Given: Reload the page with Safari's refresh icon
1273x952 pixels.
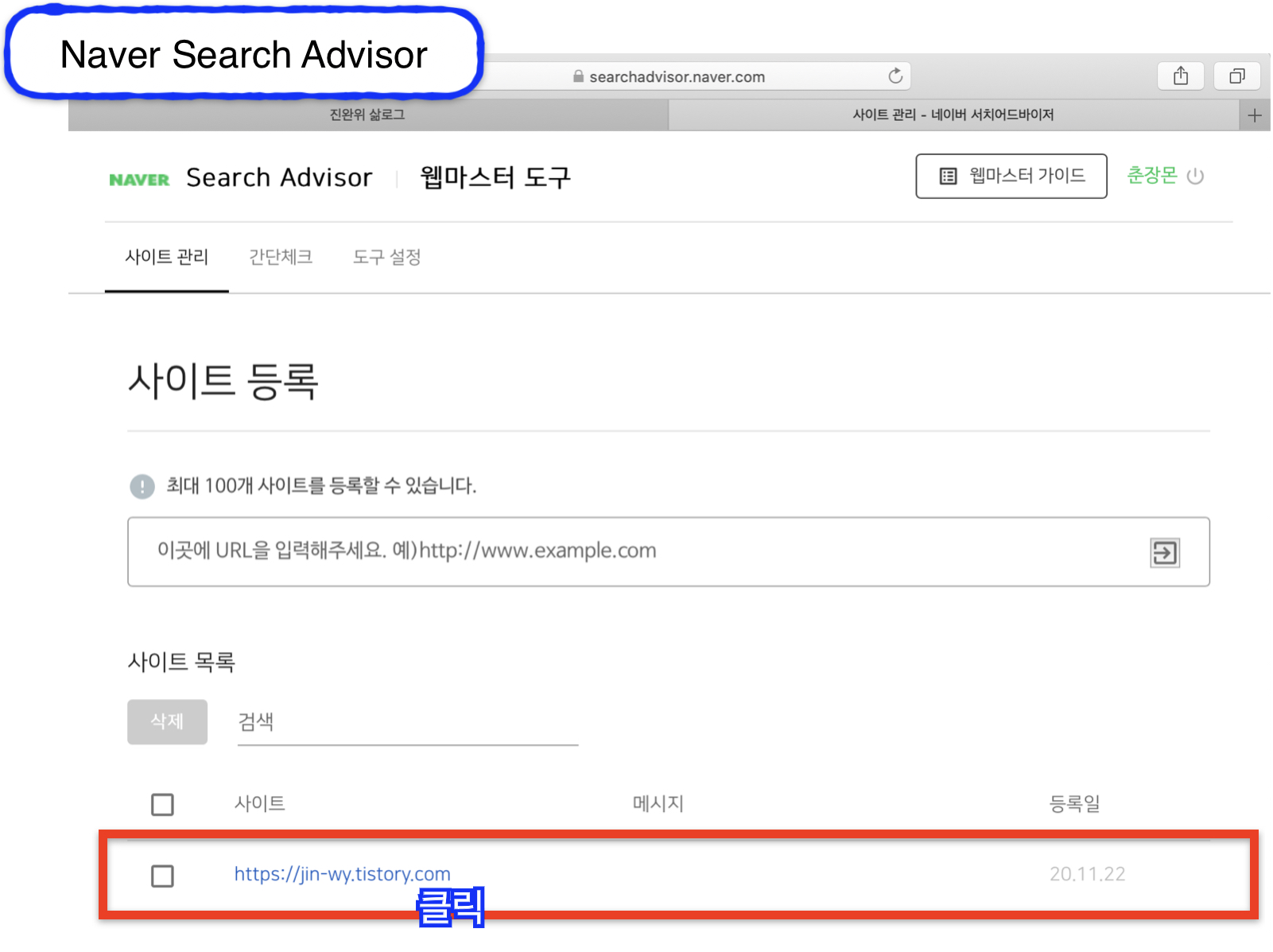Looking at the screenshot, I should click(895, 76).
